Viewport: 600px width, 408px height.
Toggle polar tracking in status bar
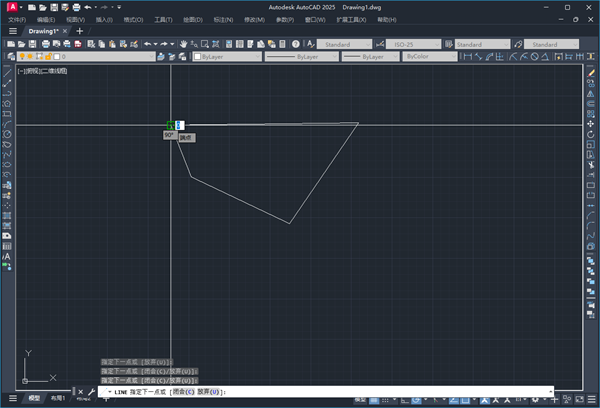coord(416,400)
